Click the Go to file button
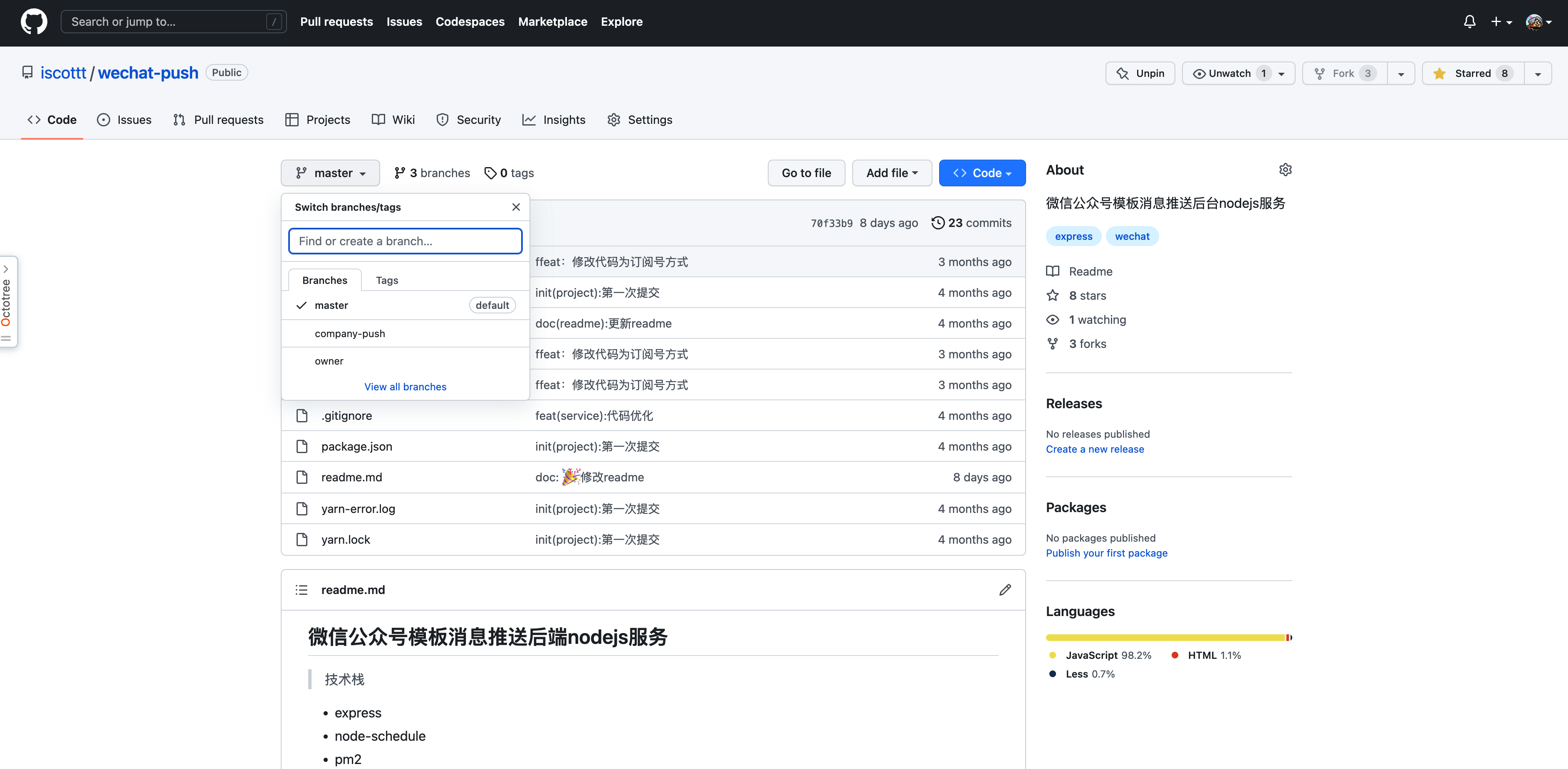1568x769 pixels. click(x=806, y=173)
